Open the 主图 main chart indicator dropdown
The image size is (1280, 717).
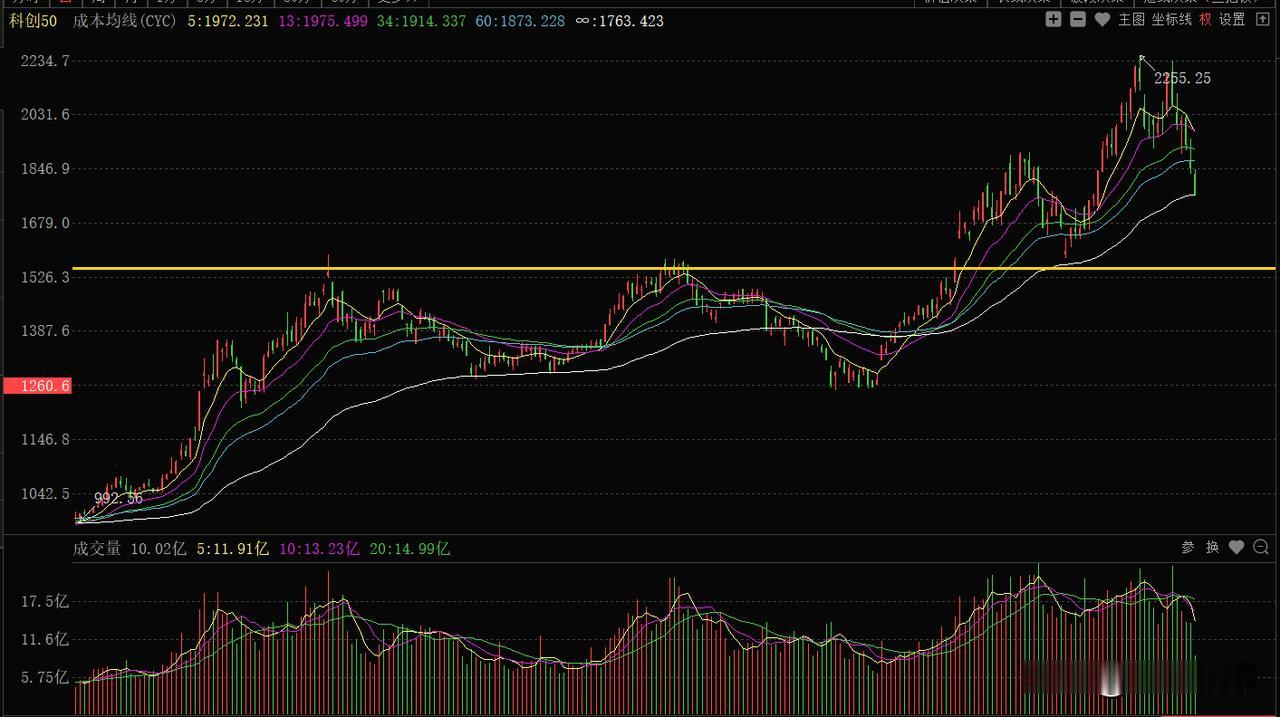tap(1131, 19)
